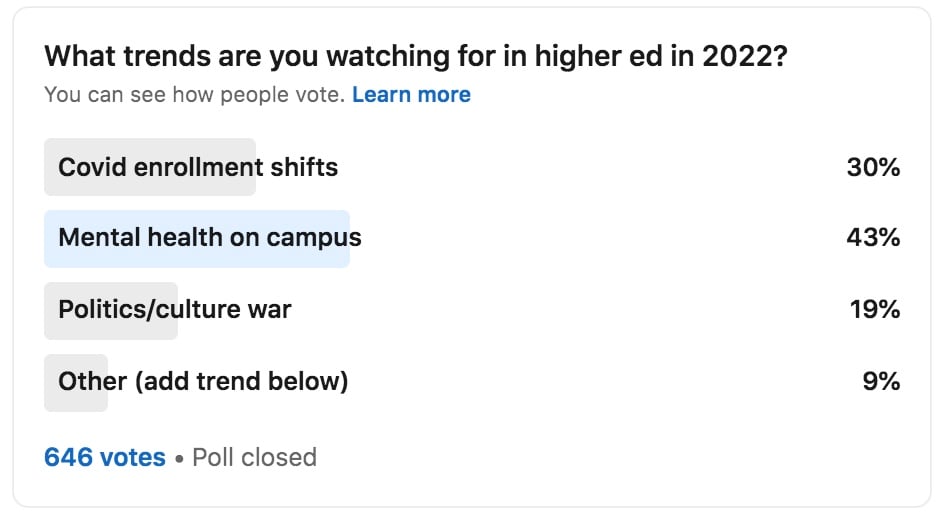The width and height of the screenshot is (948, 516).
Task: View the 646 votes list
Action: (x=105, y=457)
